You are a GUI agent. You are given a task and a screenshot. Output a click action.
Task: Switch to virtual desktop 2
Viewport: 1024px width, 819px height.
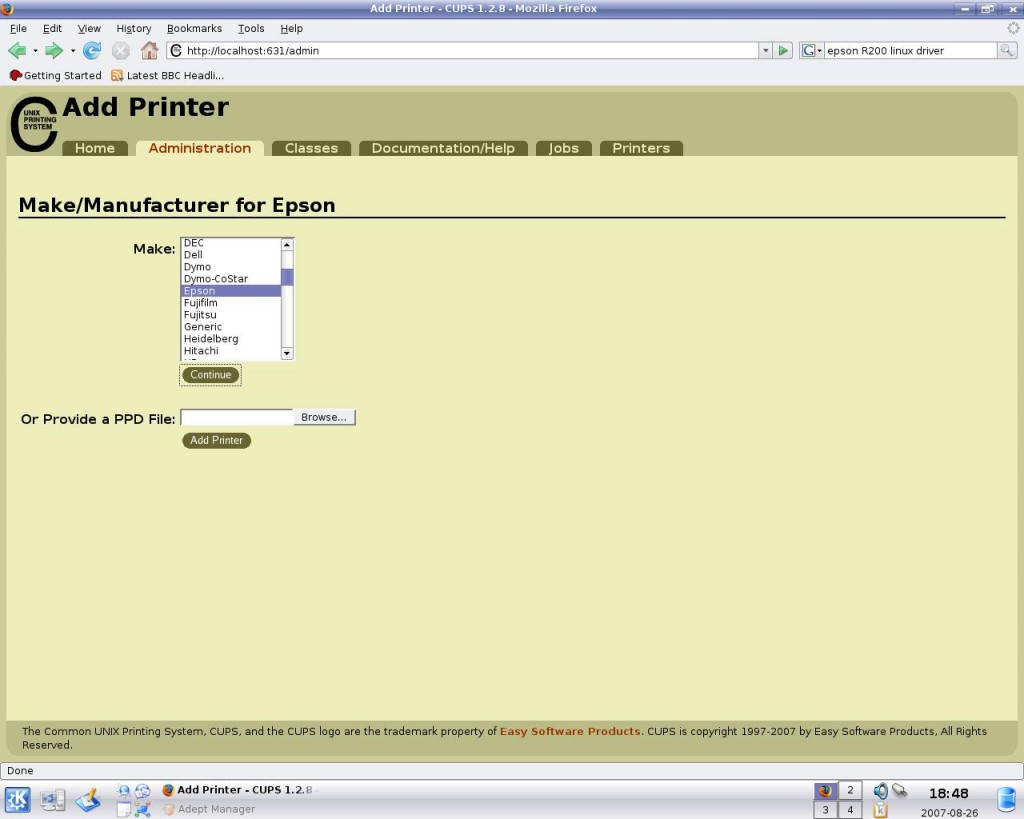coord(850,790)
